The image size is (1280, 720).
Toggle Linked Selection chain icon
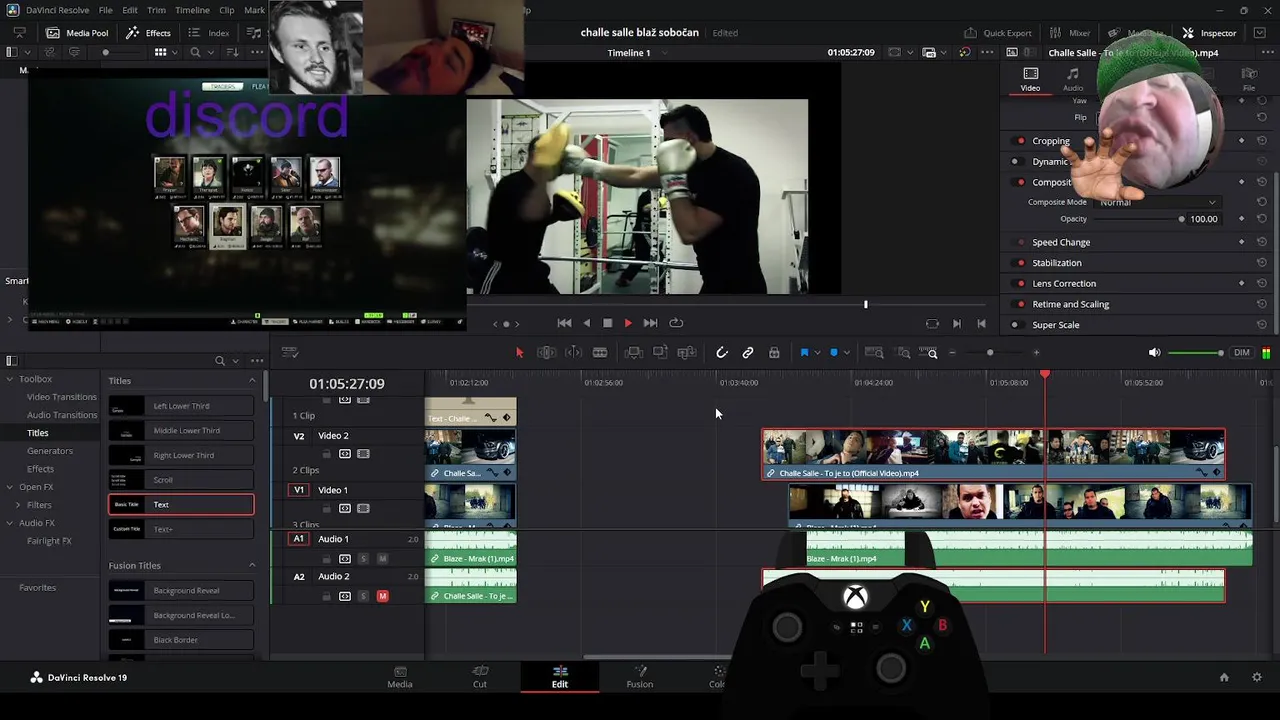pos(748,352)
